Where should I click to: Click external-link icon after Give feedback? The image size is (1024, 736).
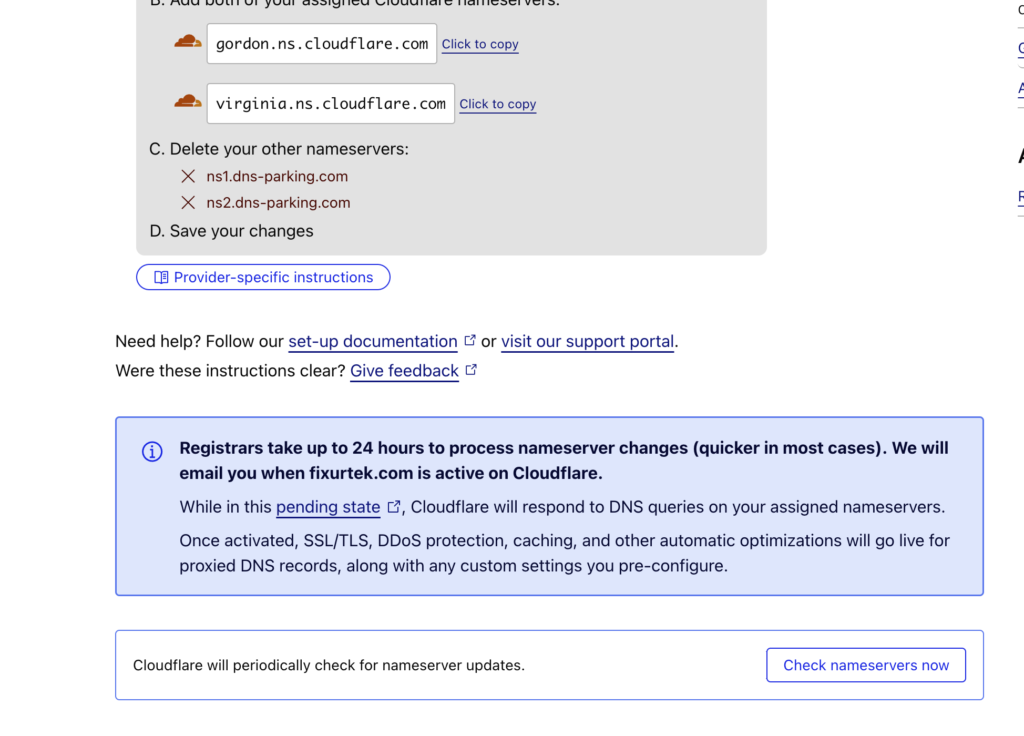tap(471, 370)
